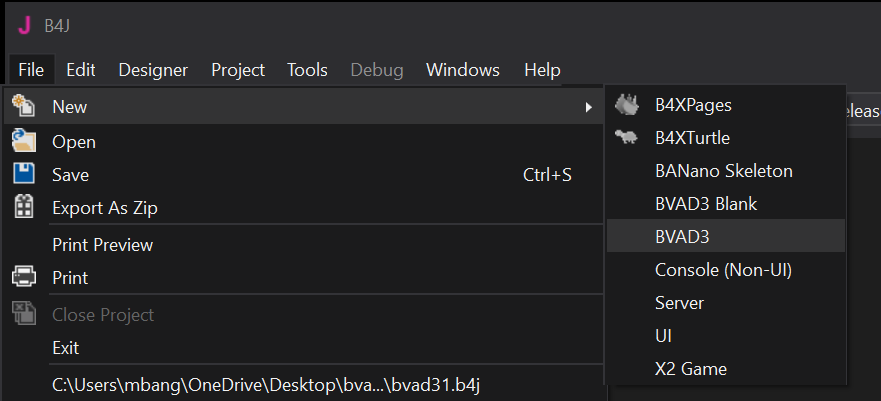Open the Edit menu
881x401 pixels.
pyautogui.click(x=81, y=70)
